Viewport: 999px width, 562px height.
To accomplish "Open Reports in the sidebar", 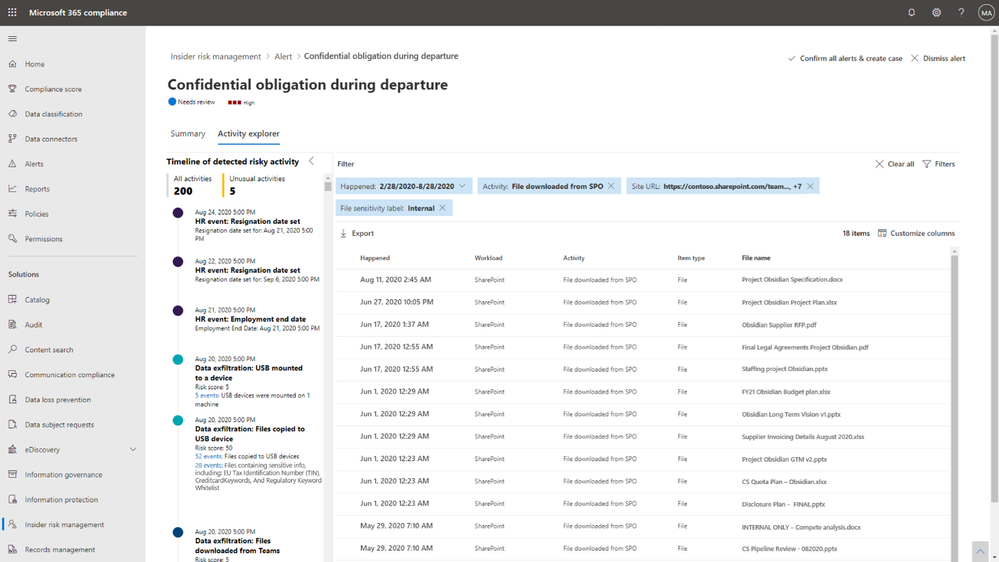I will 37,189.
